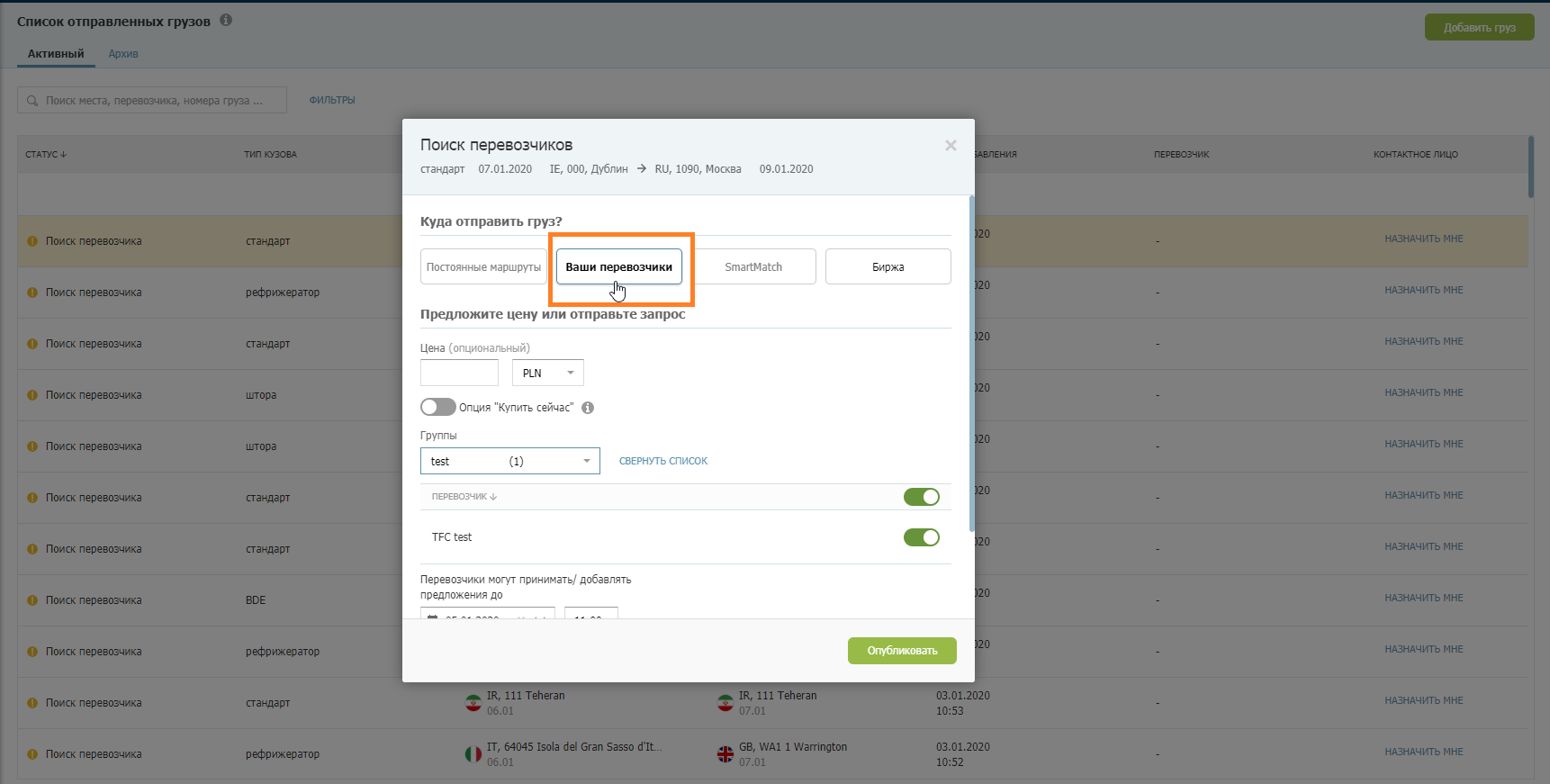
Task: Toggle TFC test carrier switch
Action: point(922,537)
